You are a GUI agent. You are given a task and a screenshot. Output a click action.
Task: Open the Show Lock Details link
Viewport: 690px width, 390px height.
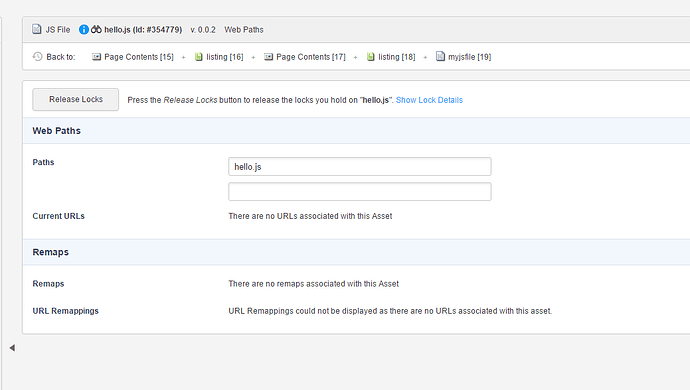(429, 100)
